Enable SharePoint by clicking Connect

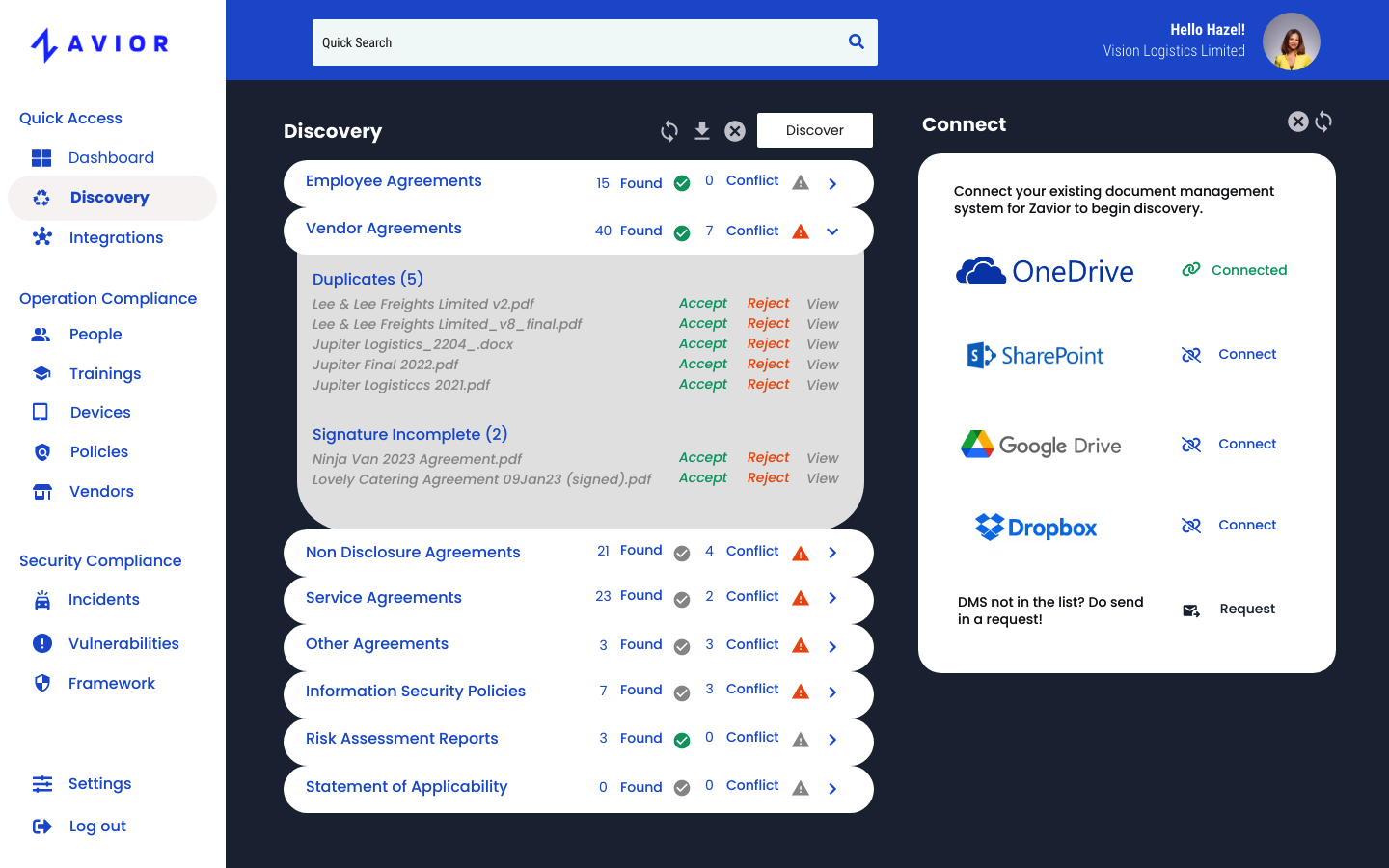(1228, 354)
